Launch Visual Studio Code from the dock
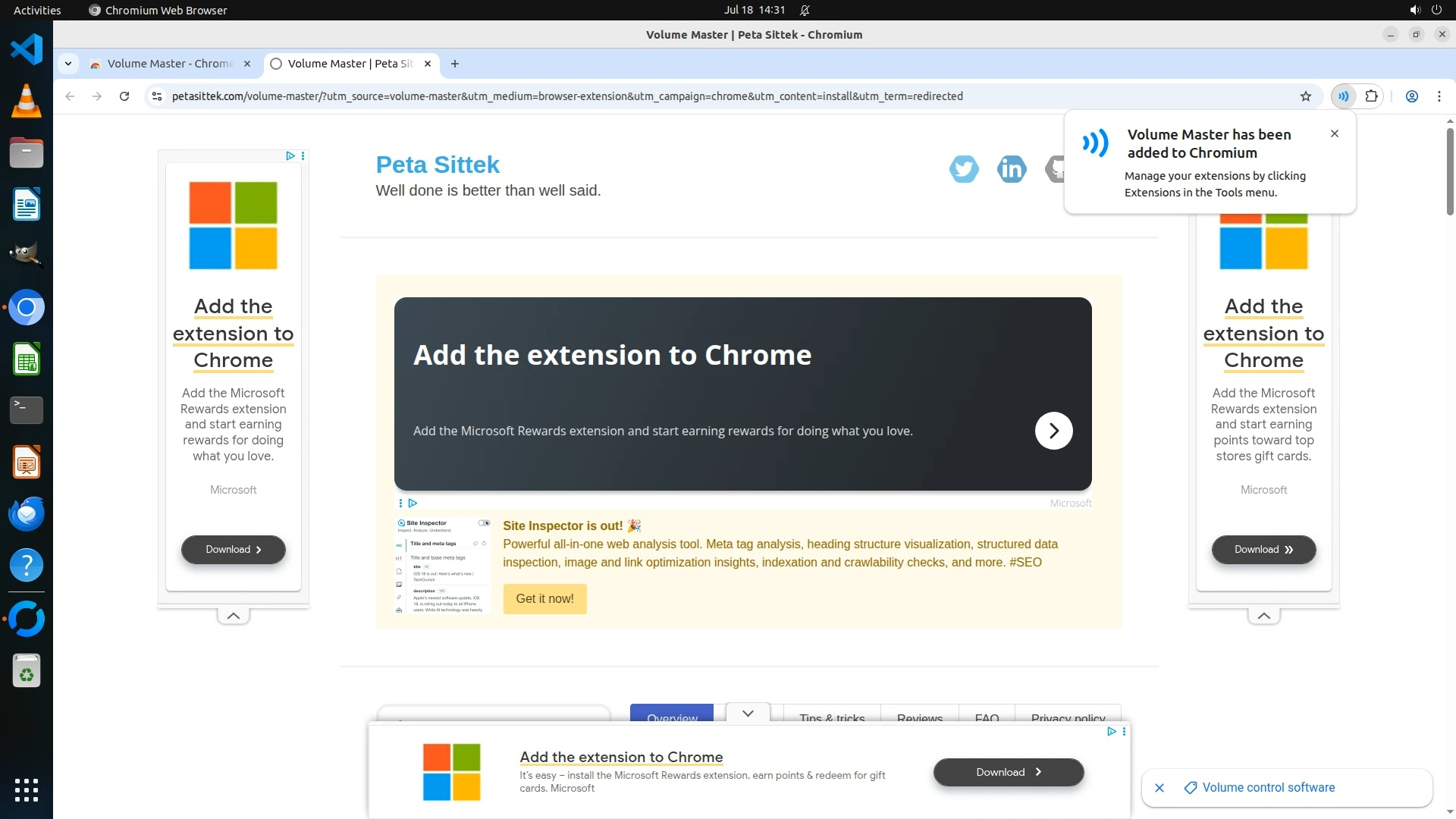The width and height of the screenshot is (1456, 819). [x=27, y=50]
